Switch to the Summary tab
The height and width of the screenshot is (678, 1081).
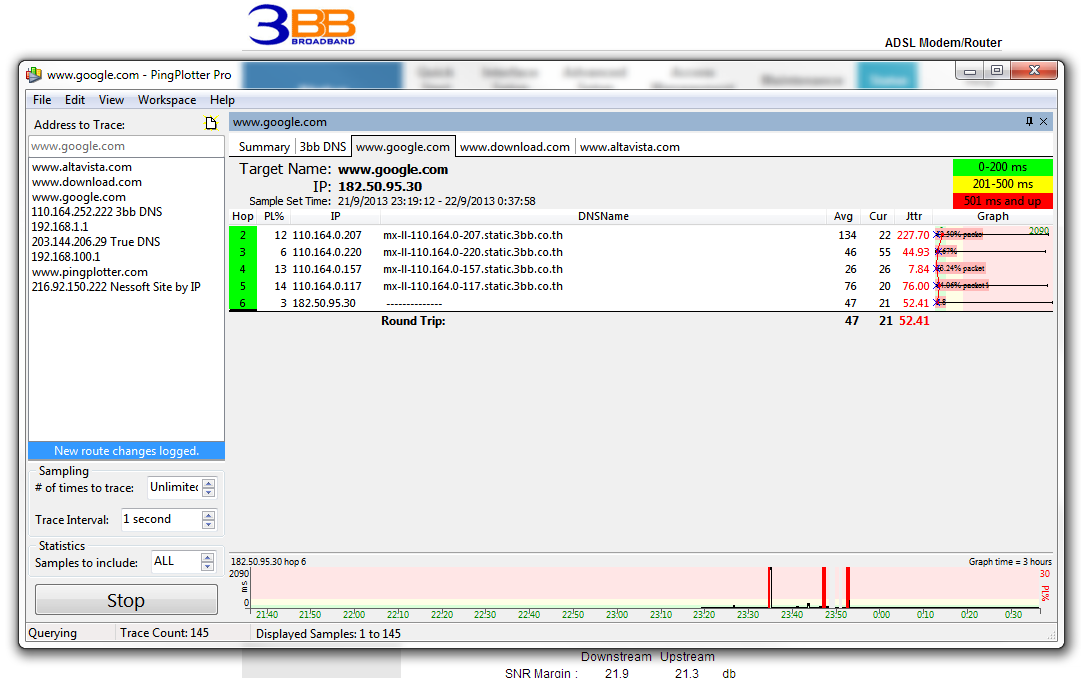click(x=264, y=147)
